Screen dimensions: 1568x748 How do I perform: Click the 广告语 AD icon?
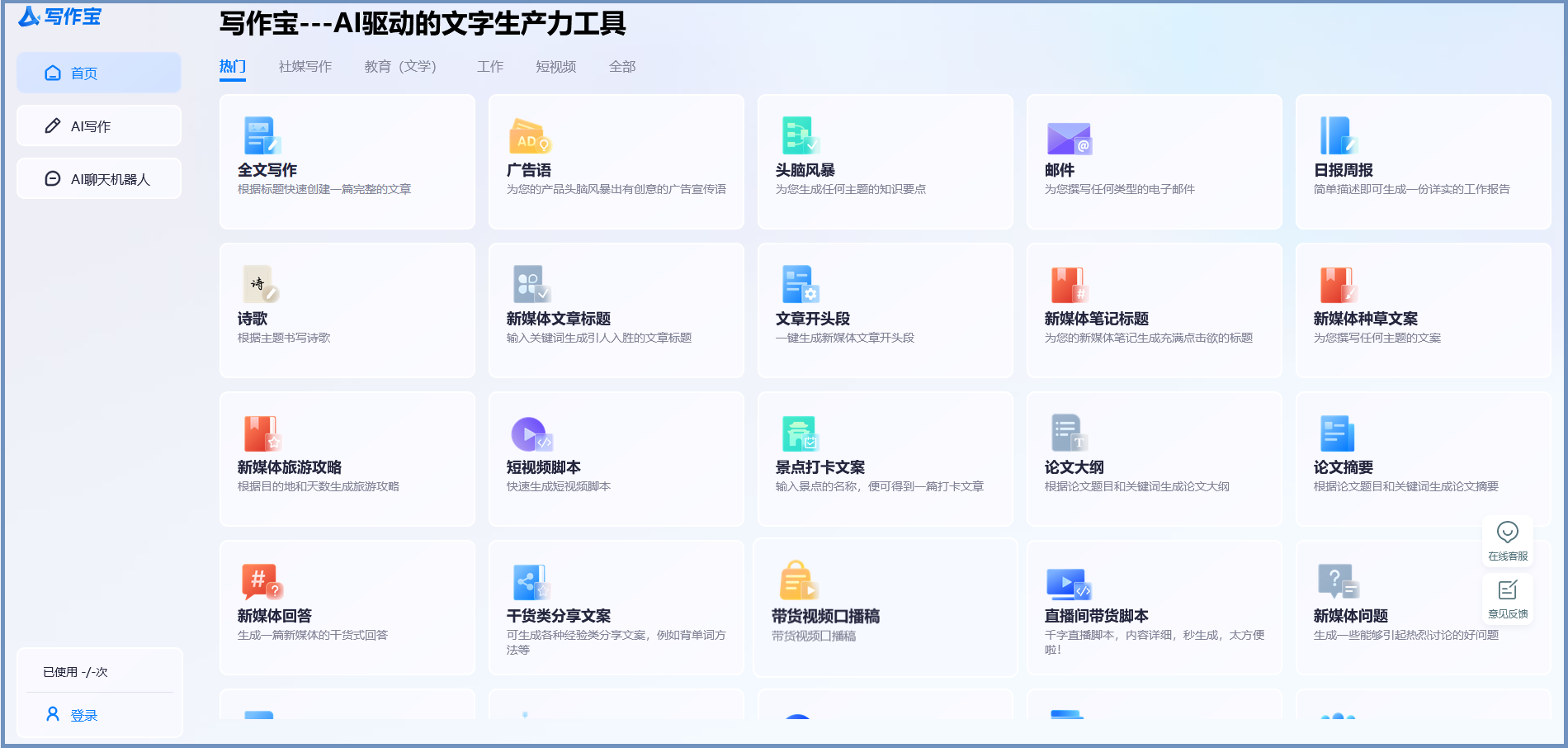(x=530, y=135)
